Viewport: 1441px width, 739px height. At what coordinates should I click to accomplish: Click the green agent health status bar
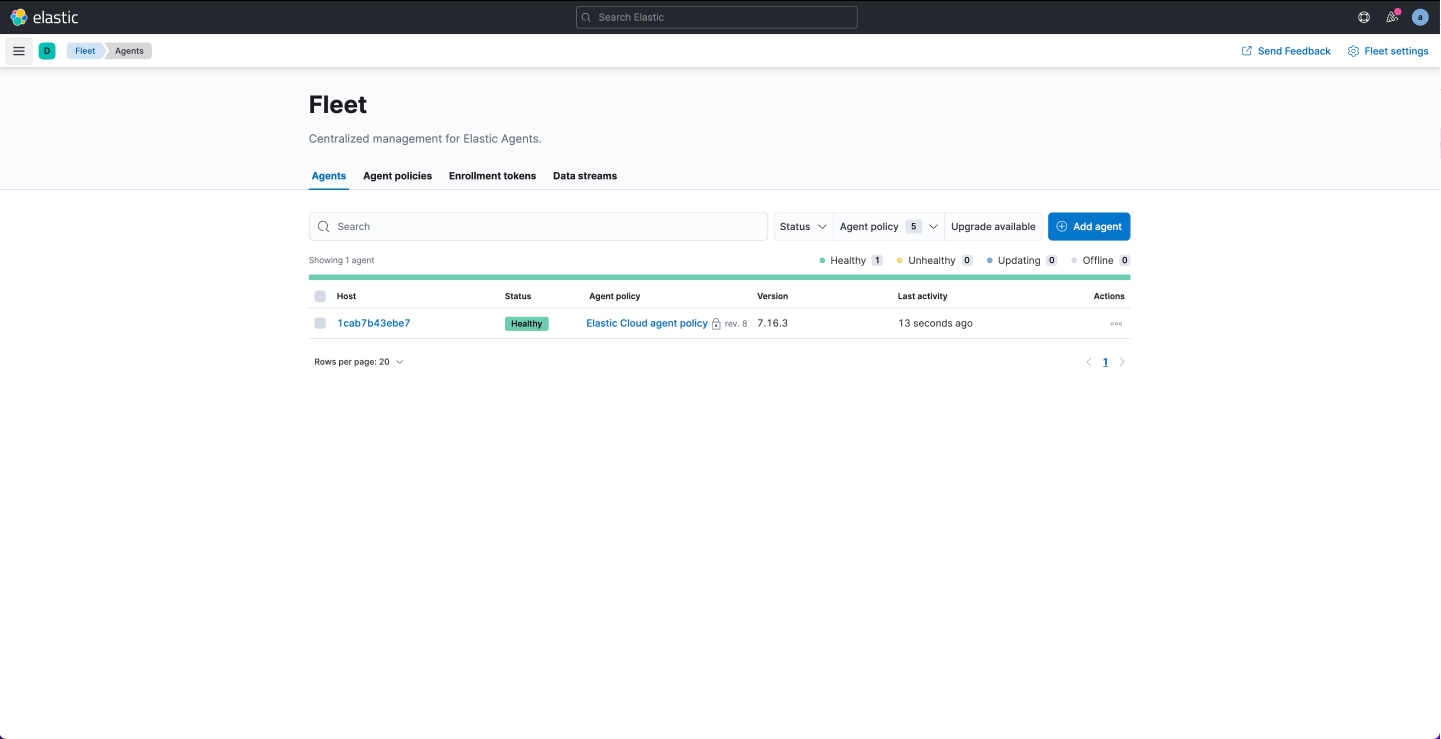click(720, 277)
